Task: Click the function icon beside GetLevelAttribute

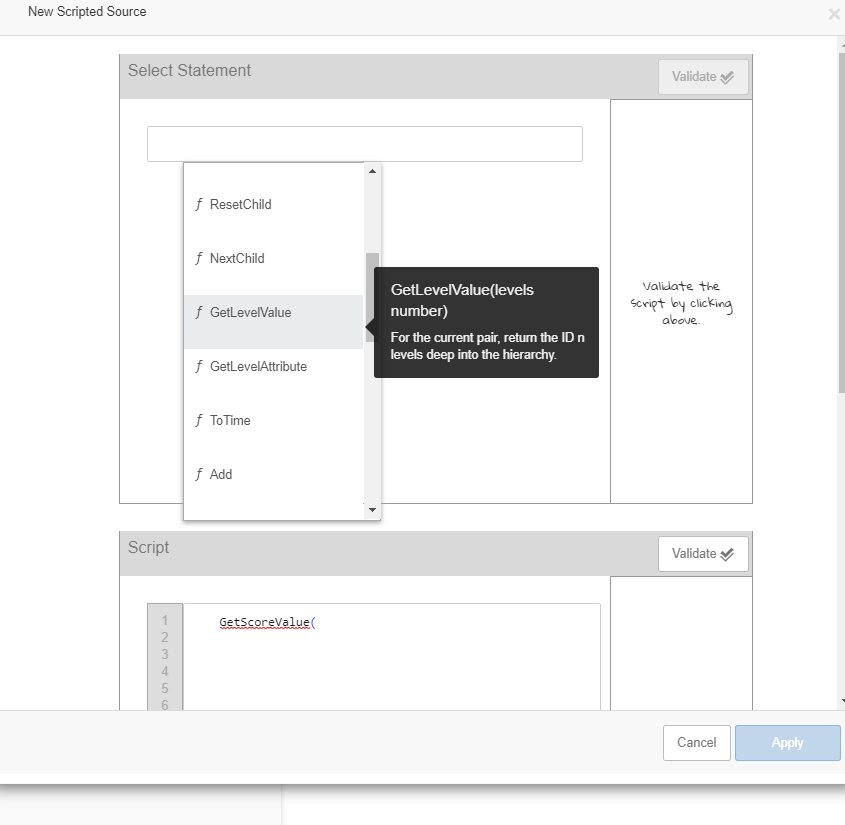Action: [x=199, y=367]
